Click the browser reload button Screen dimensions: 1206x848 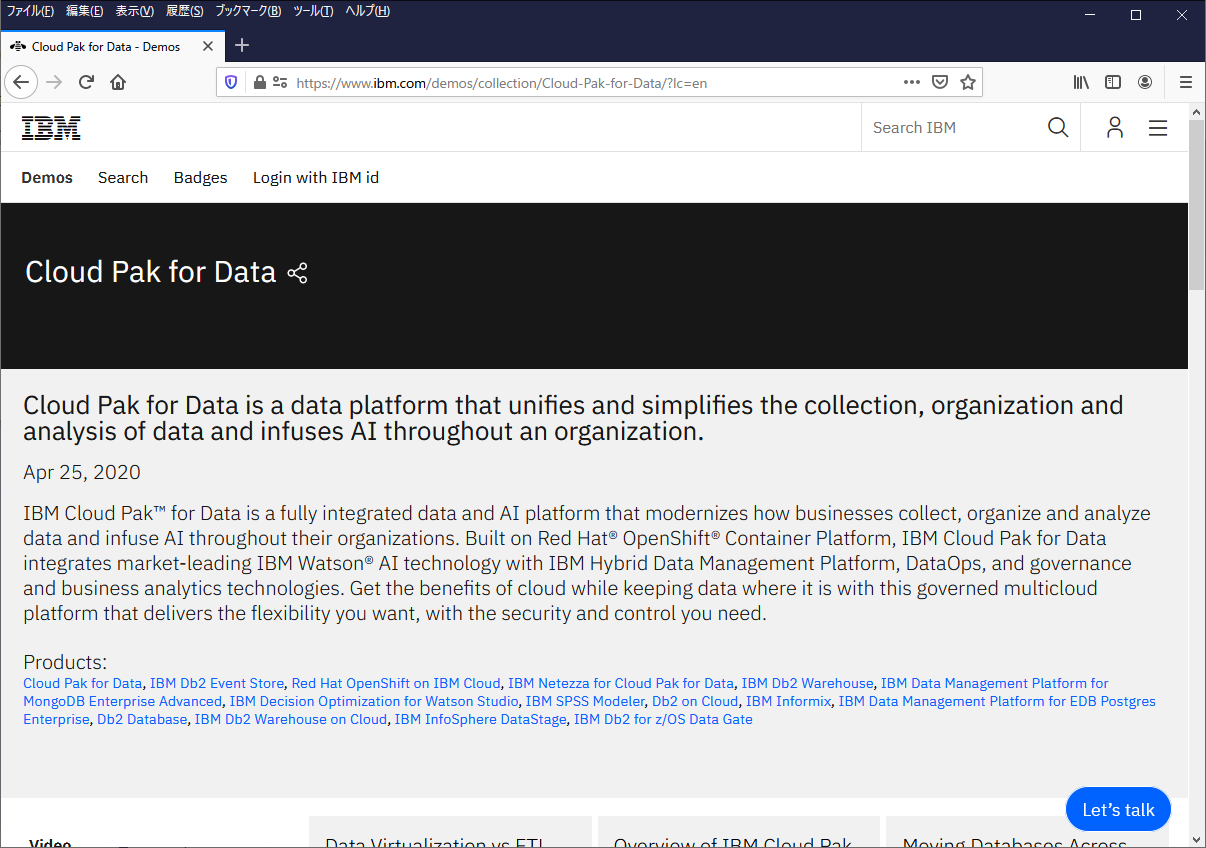87,82
